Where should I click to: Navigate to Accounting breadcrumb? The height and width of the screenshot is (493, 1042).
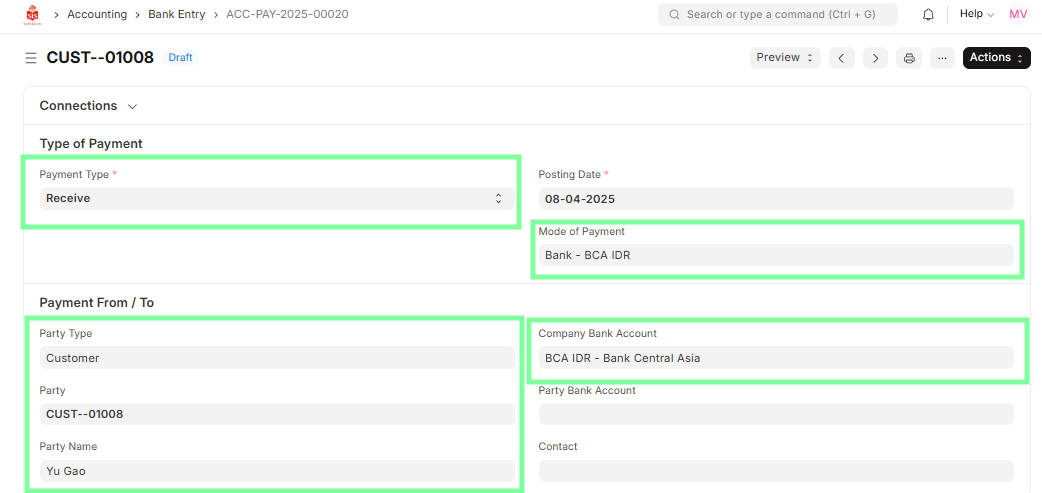[97, 15]
